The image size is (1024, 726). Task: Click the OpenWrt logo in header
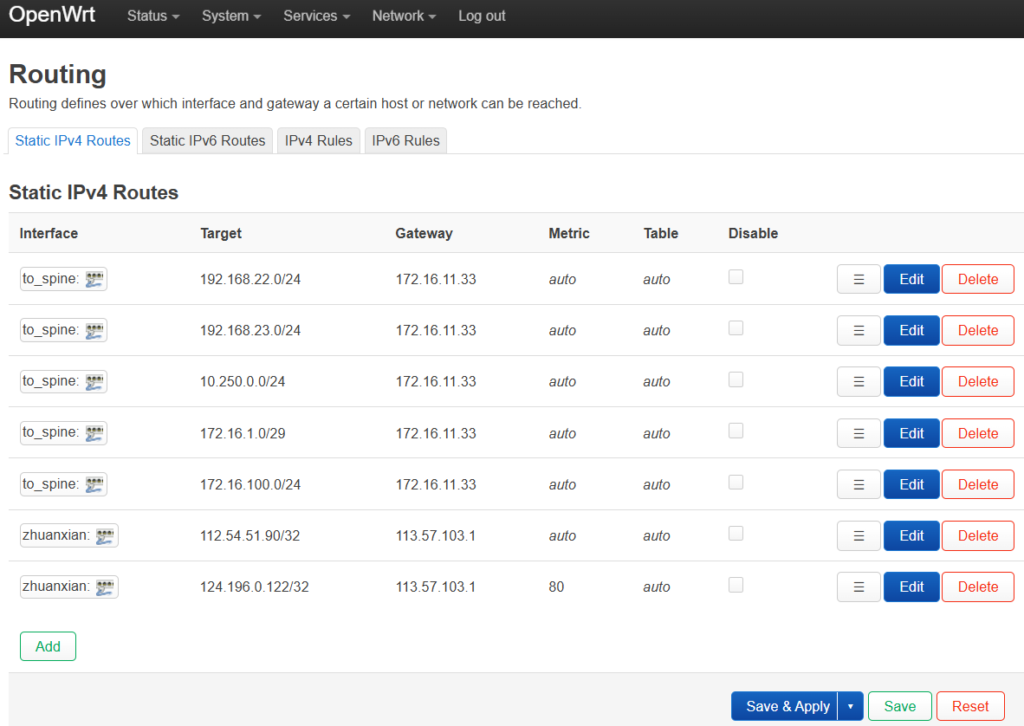(x=52, y=16)
